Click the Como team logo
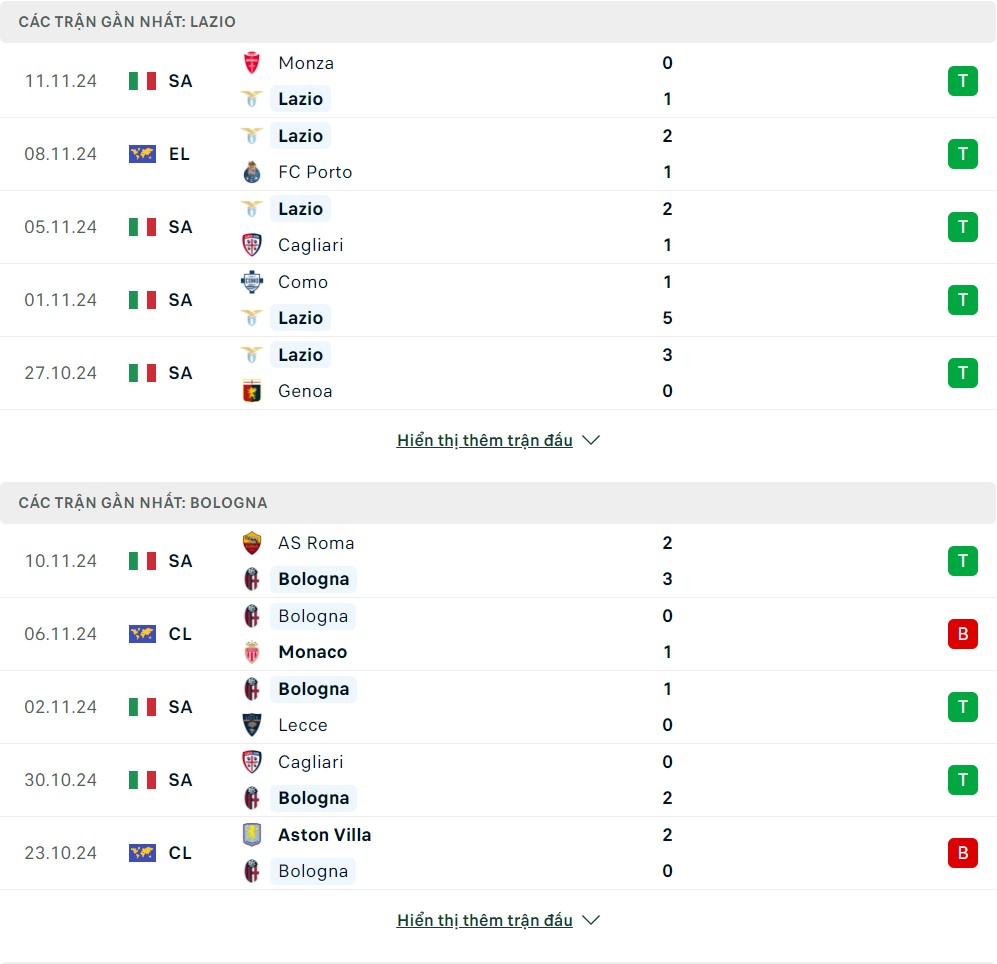Viewport: 997px width, 964px height. click(252, 282)
